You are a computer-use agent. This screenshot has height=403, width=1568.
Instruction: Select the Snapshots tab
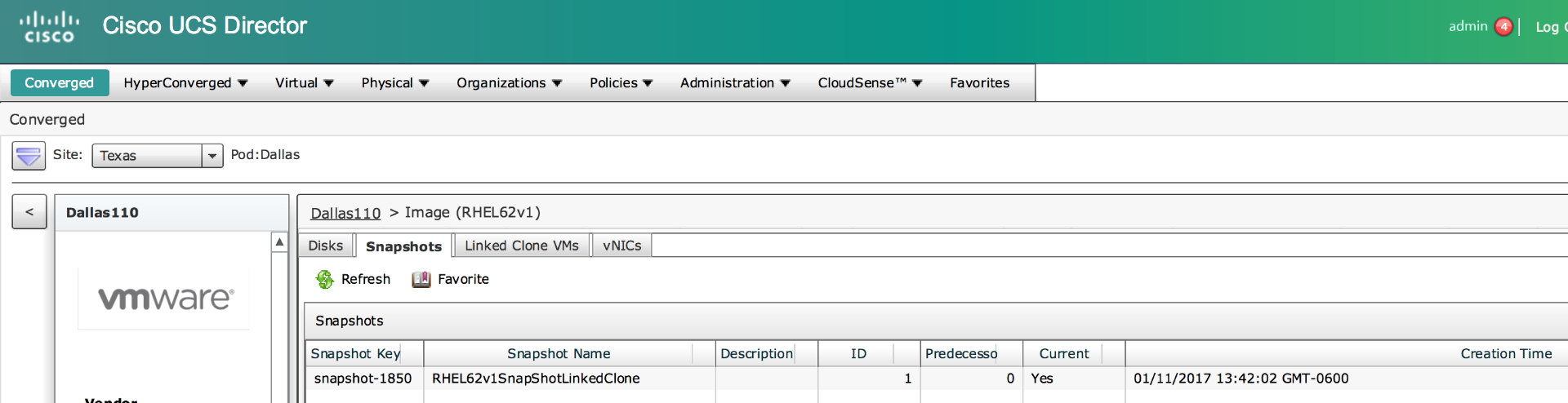pos(403,246)
